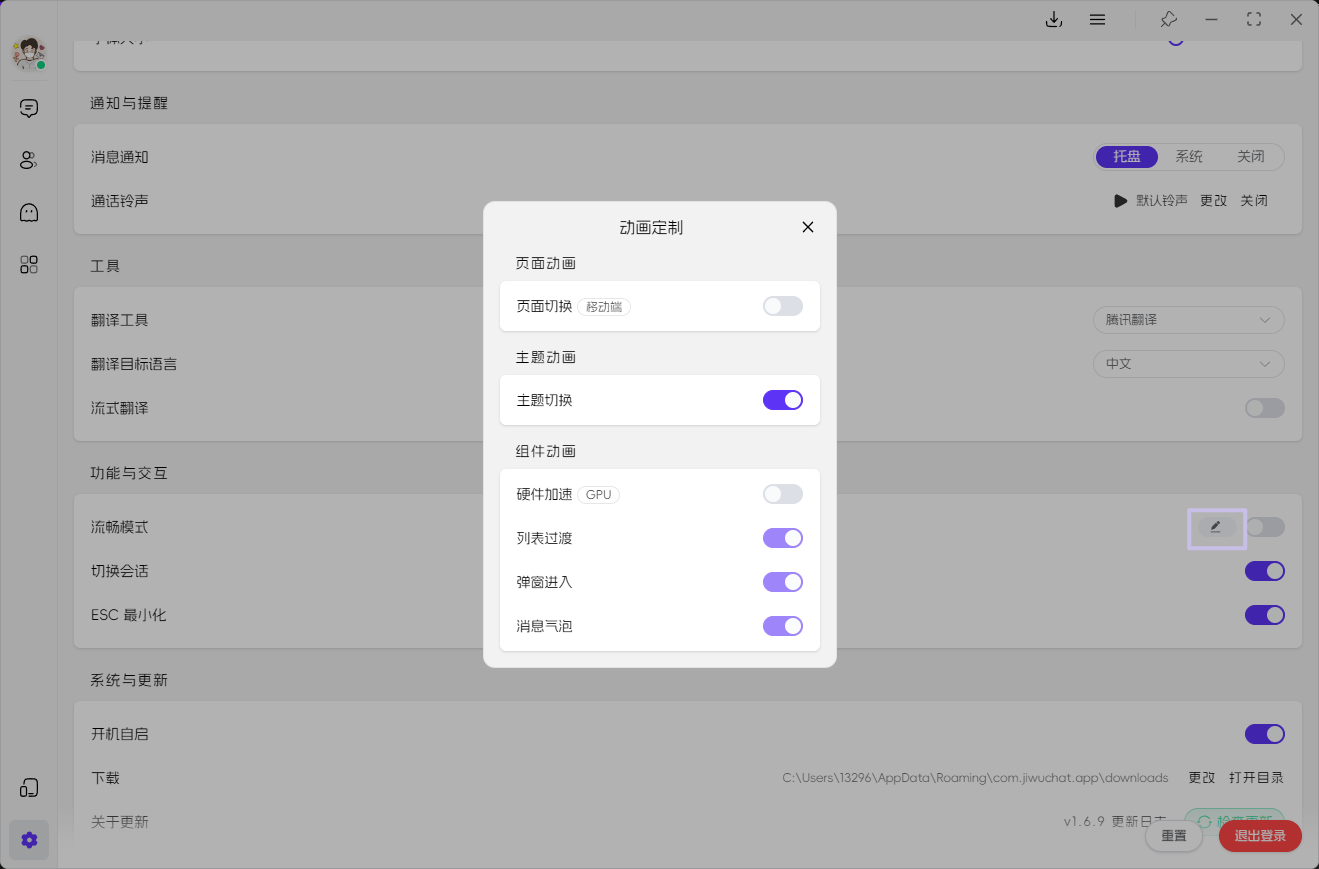Viewport: 1319px width, 869px height.
Task: Open the devices icon in sidebar
Action: click(29, 788)
